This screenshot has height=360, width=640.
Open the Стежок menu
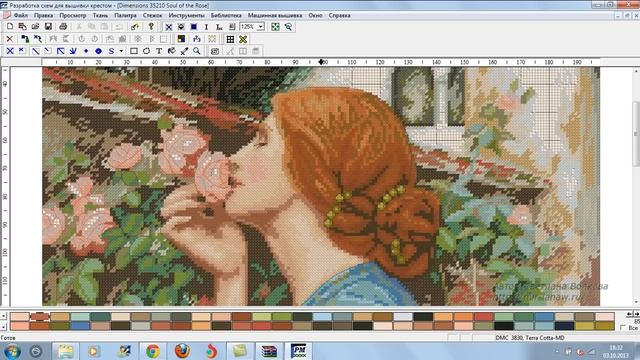click(152, 16)
